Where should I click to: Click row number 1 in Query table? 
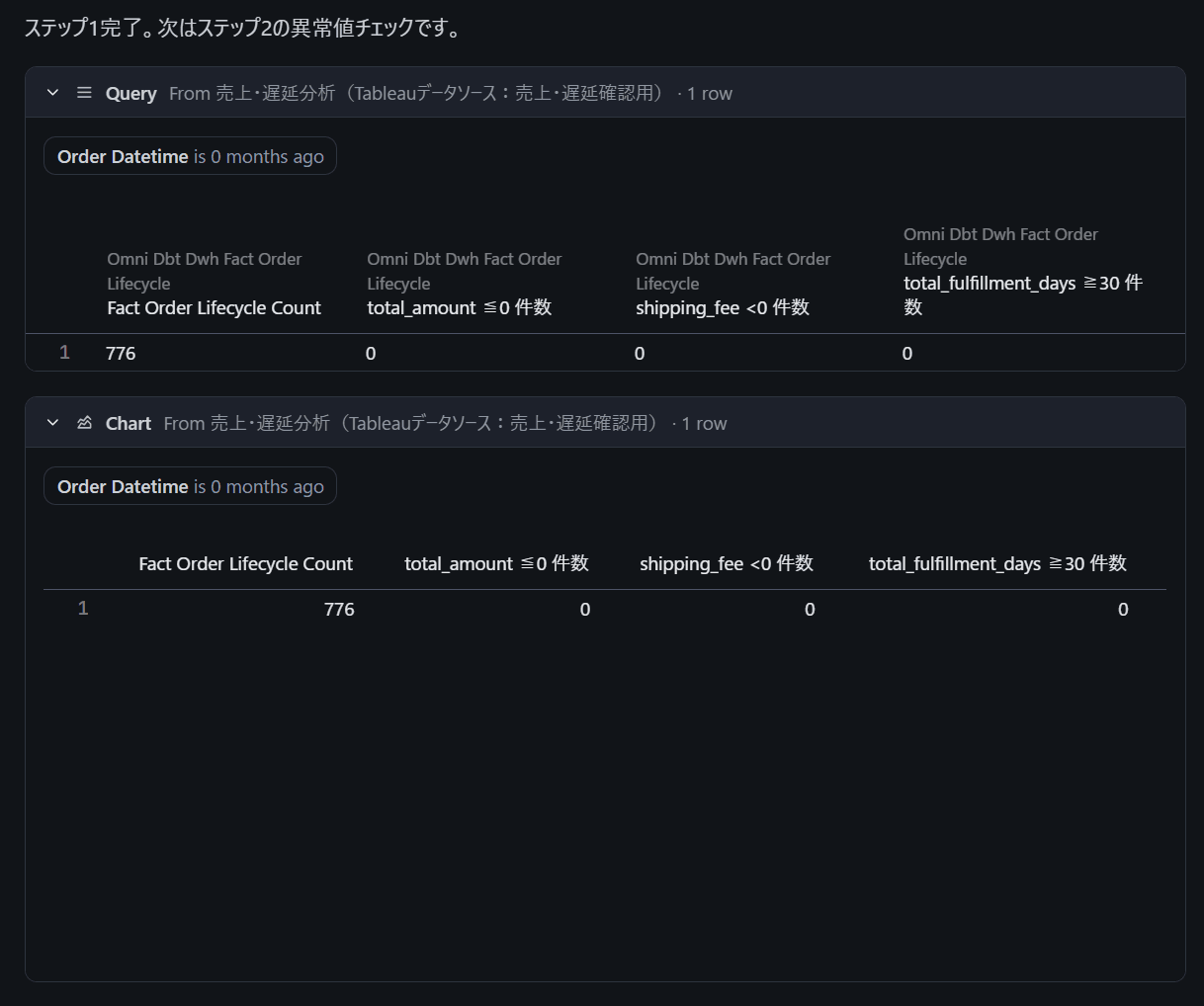click(64, 353)
